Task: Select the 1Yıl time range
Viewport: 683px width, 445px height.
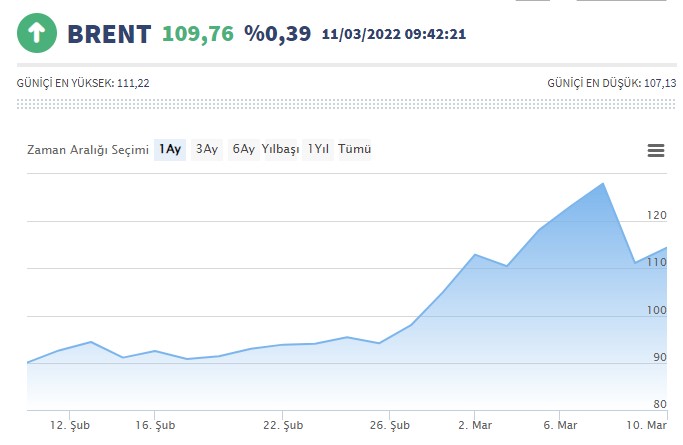Action: pos(318,149)
